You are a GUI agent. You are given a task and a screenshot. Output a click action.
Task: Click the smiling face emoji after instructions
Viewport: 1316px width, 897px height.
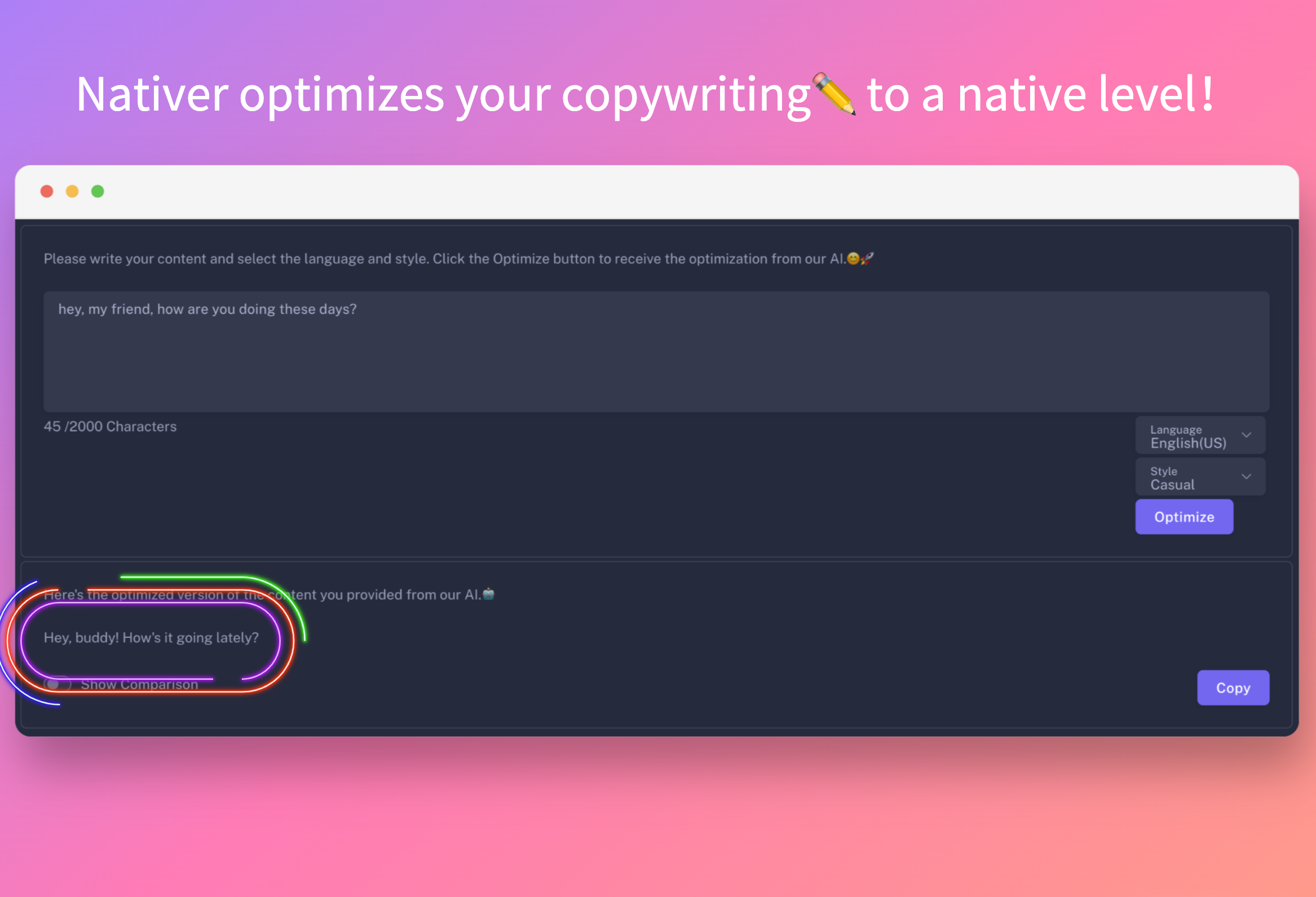(x=853, y=259)
